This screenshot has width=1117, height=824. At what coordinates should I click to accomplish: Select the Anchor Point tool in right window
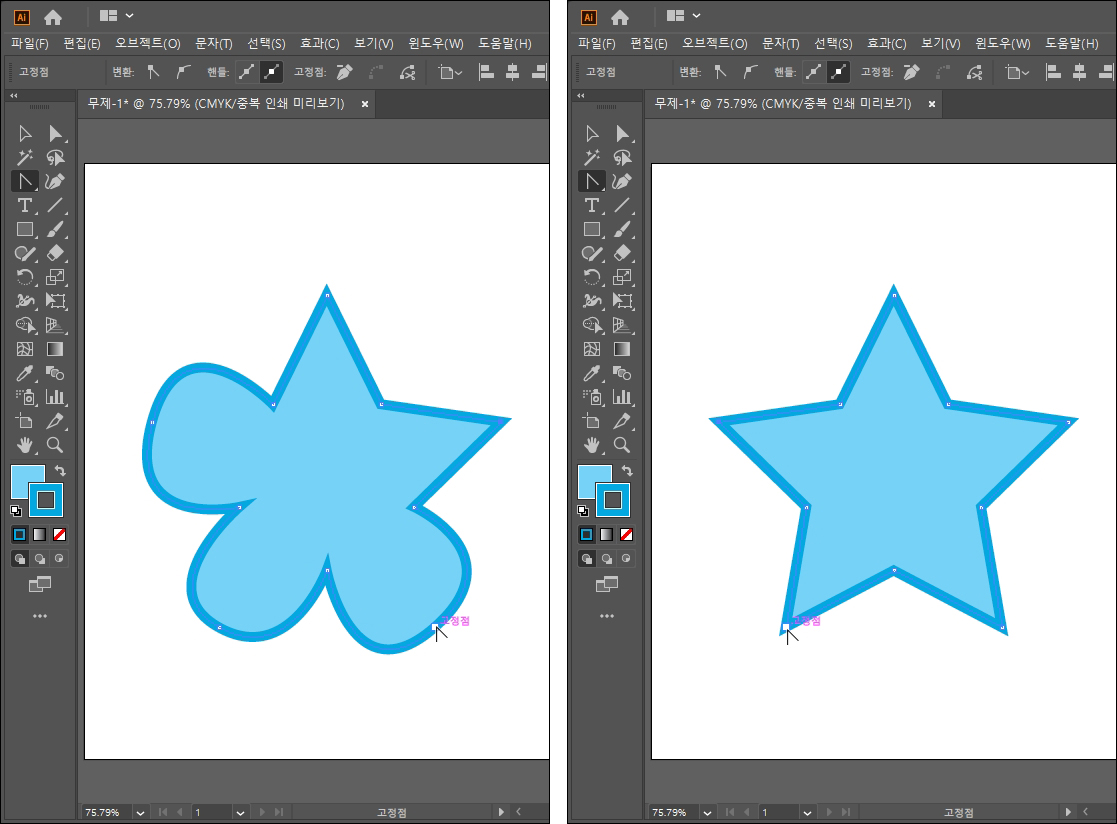[592, 181]
